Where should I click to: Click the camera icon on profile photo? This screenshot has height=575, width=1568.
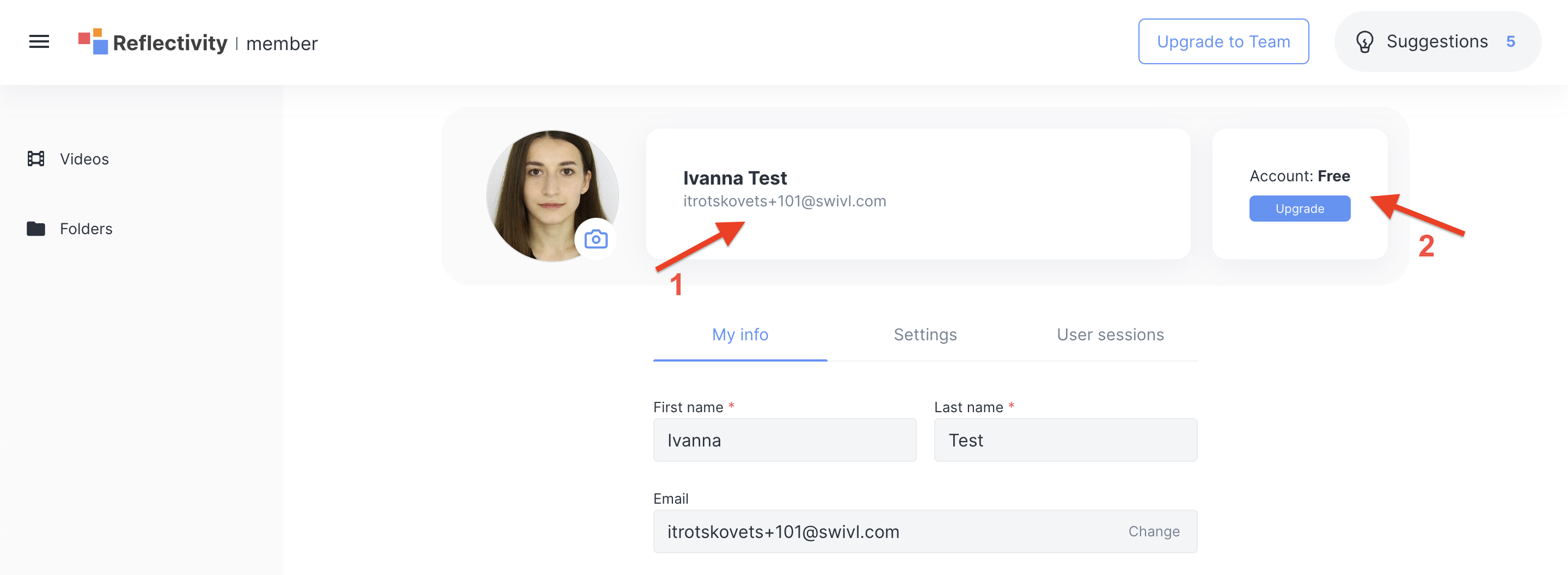tap(595, 239)
